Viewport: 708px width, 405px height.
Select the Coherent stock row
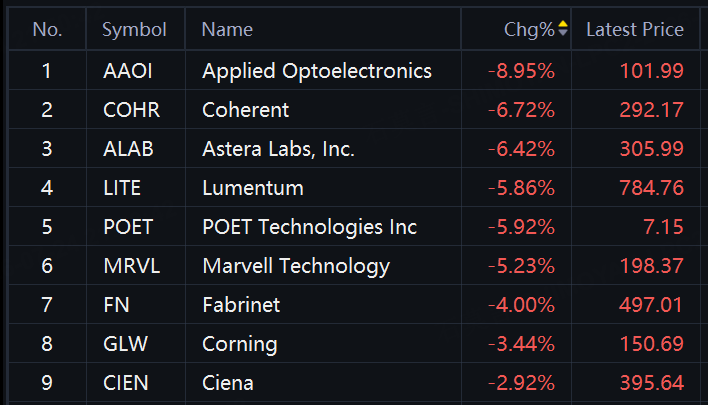(x=354, y=110)
